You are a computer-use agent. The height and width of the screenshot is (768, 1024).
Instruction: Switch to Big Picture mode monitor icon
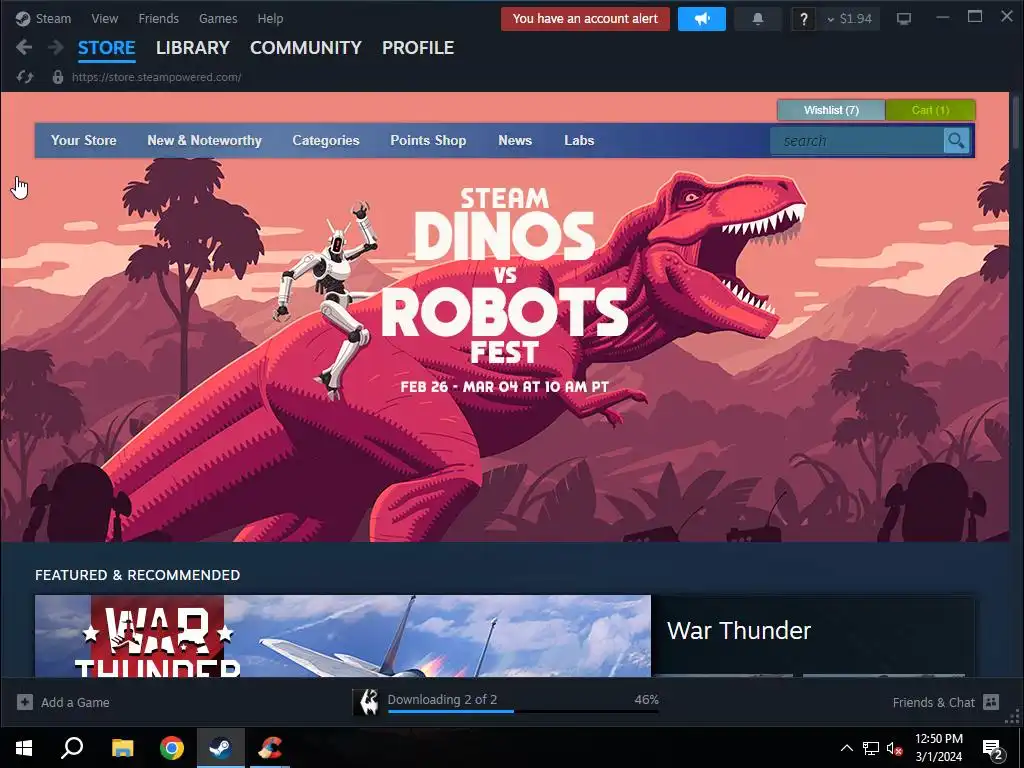pyautogui.click(x=904, y=19)
